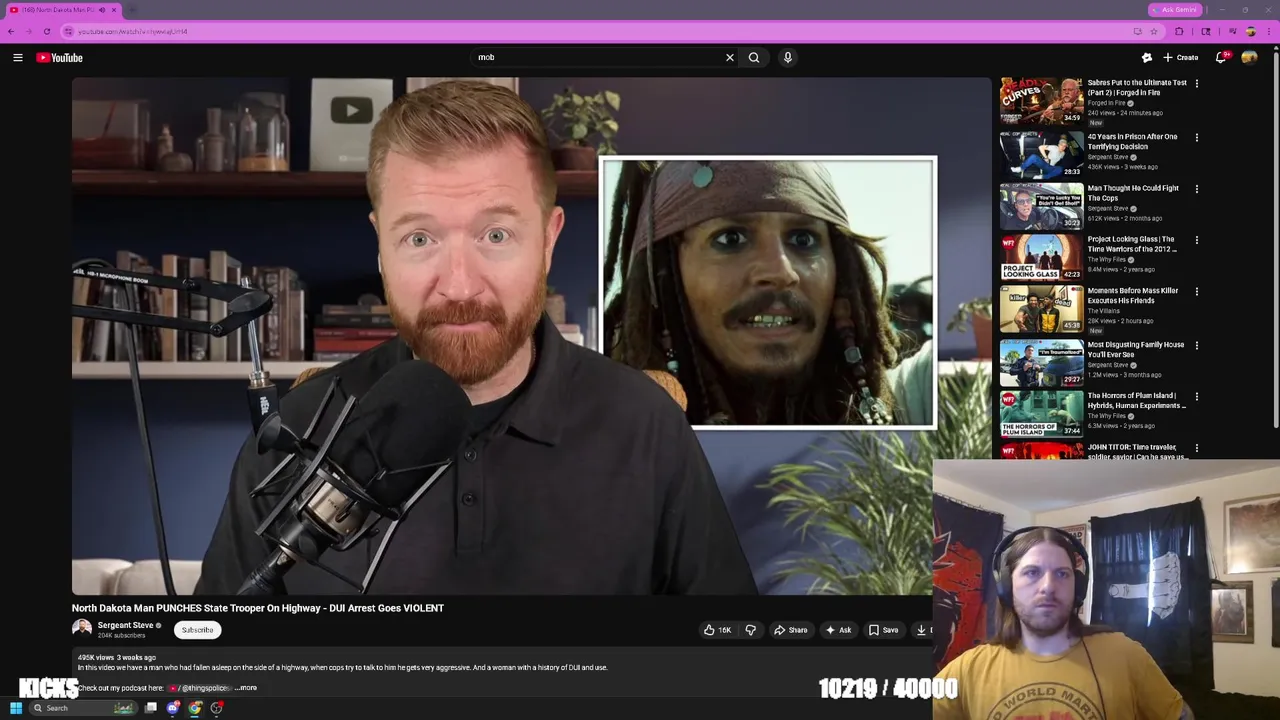
Task: Open the JOHN TITOR video title
Action: tap(1137, 452)
